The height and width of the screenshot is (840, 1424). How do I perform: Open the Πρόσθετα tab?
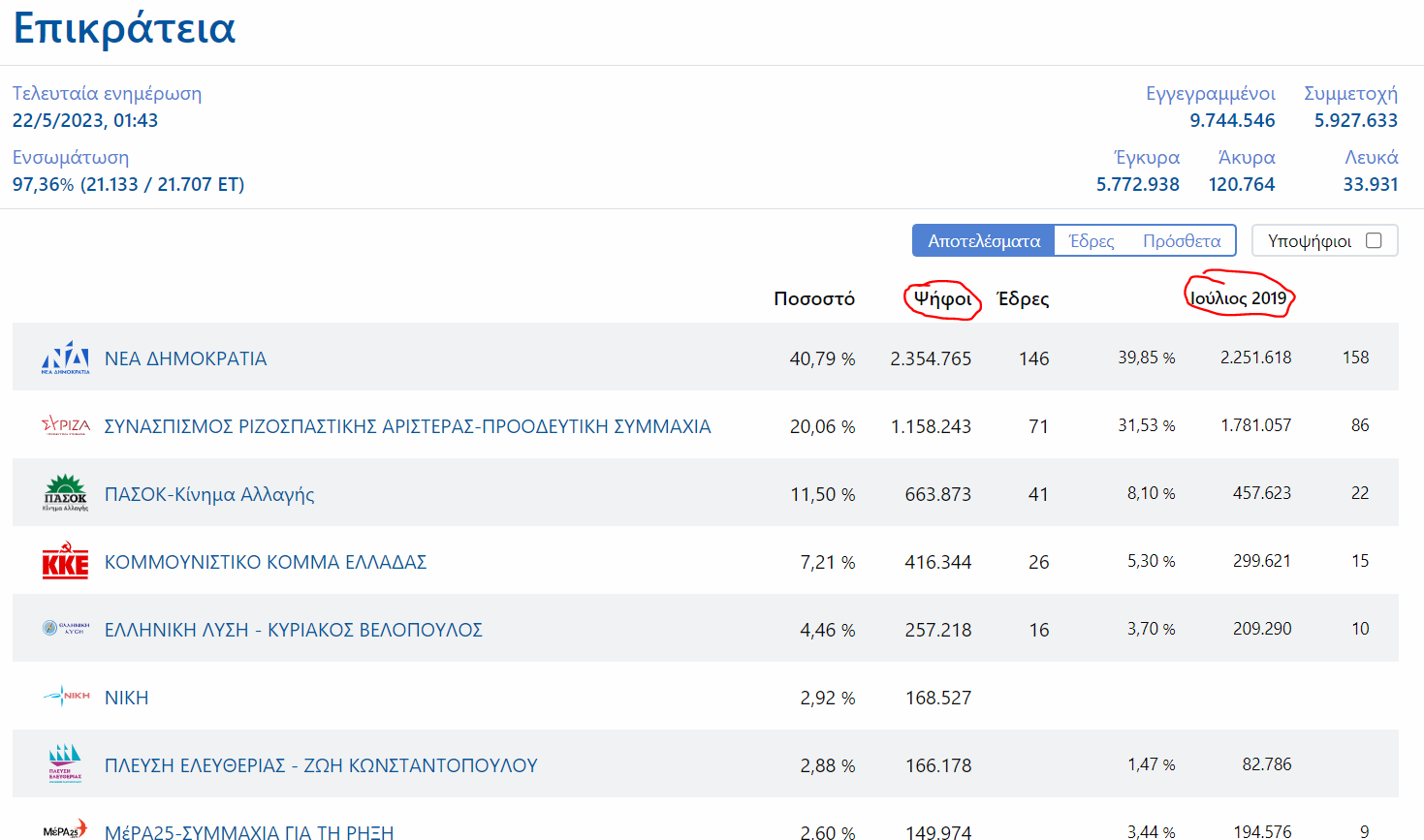click(1181, 240)
